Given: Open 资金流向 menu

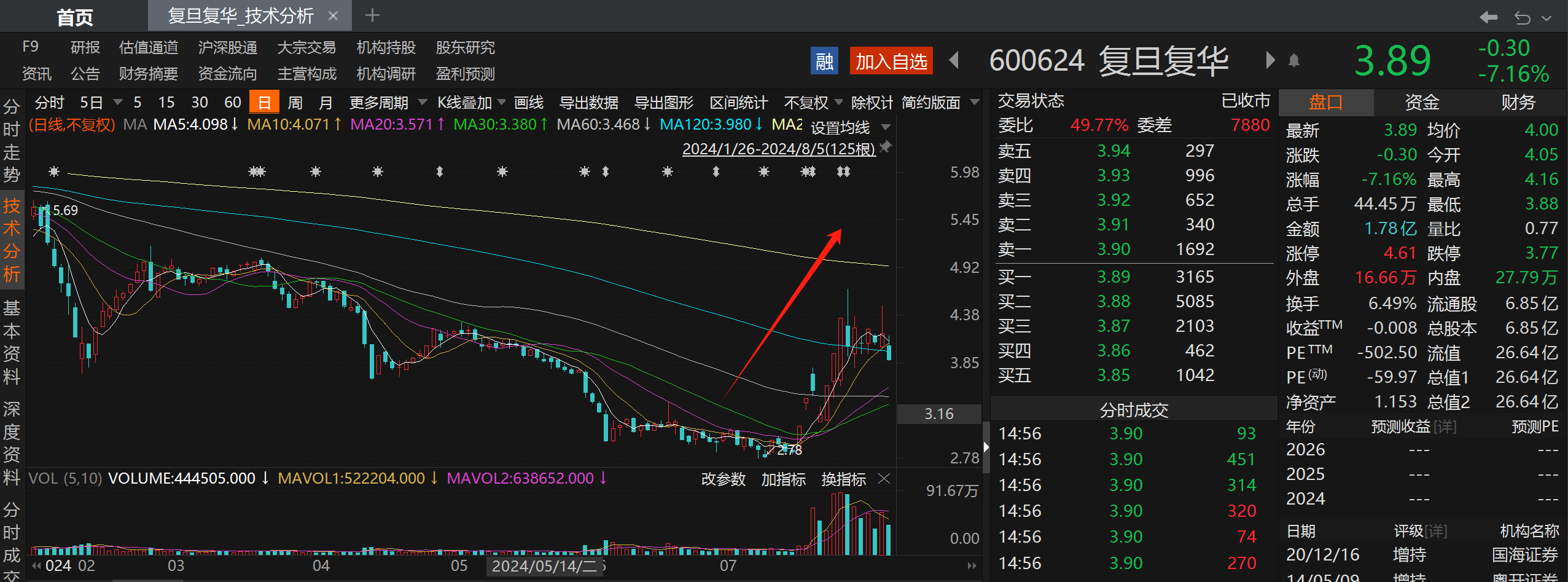Looking at the screenshot, I should 228,74.
